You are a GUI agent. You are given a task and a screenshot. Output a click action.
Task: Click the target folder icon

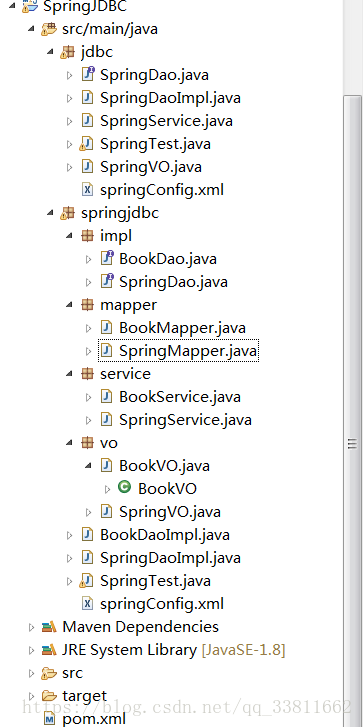coord(49,696)
